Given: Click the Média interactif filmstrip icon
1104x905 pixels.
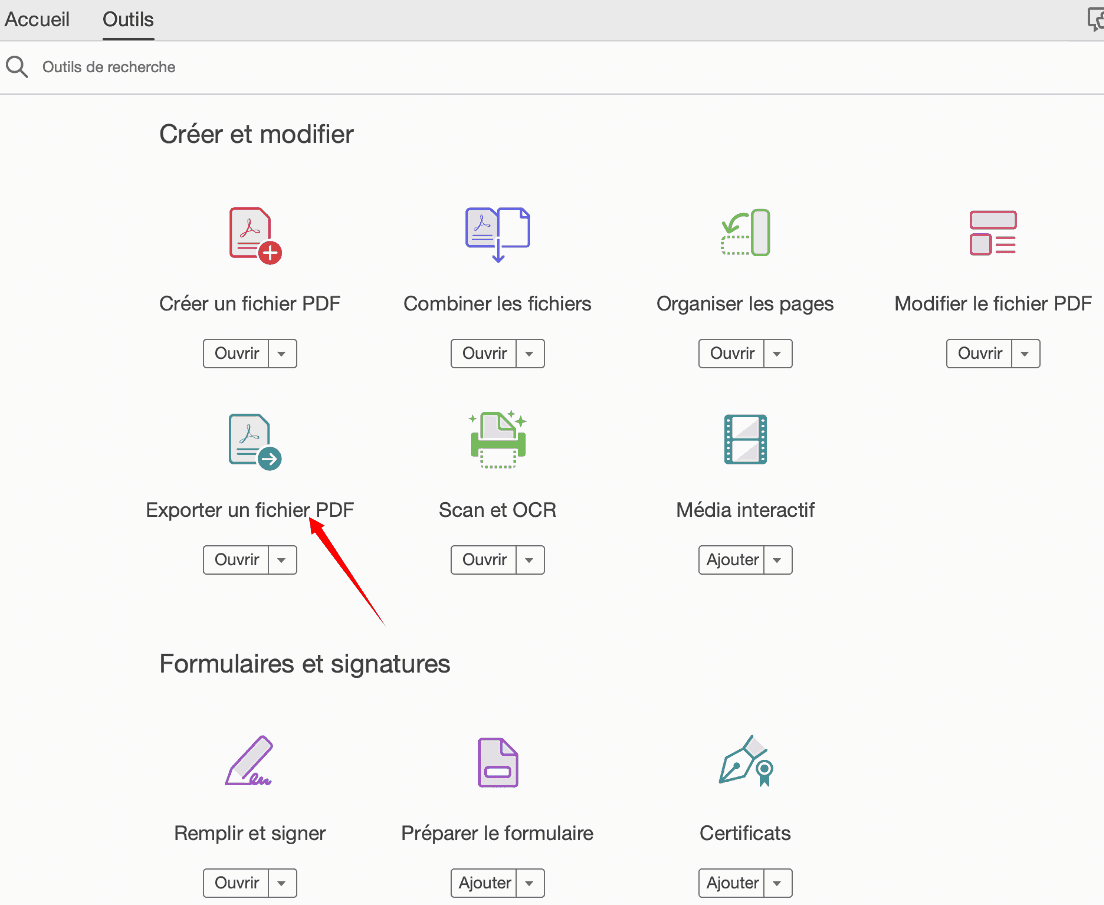Looking at the screenshot, I should [x=746, y=439].
